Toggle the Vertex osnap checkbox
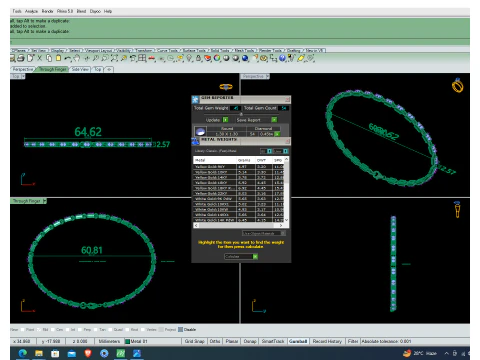The image size is (480, 360). click(x=142, y=330)
